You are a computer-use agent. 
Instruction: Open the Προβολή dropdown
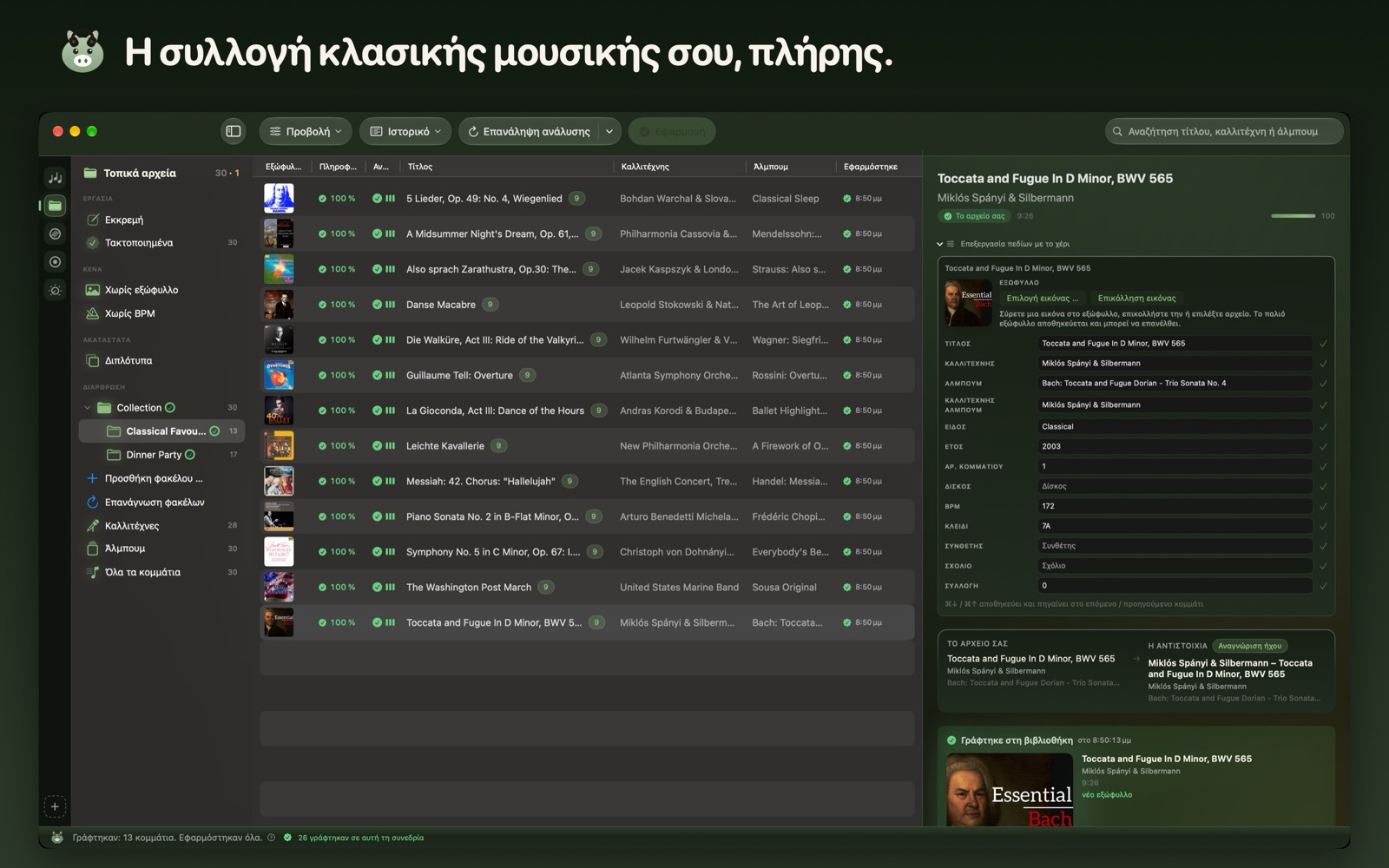click(305, 131)
